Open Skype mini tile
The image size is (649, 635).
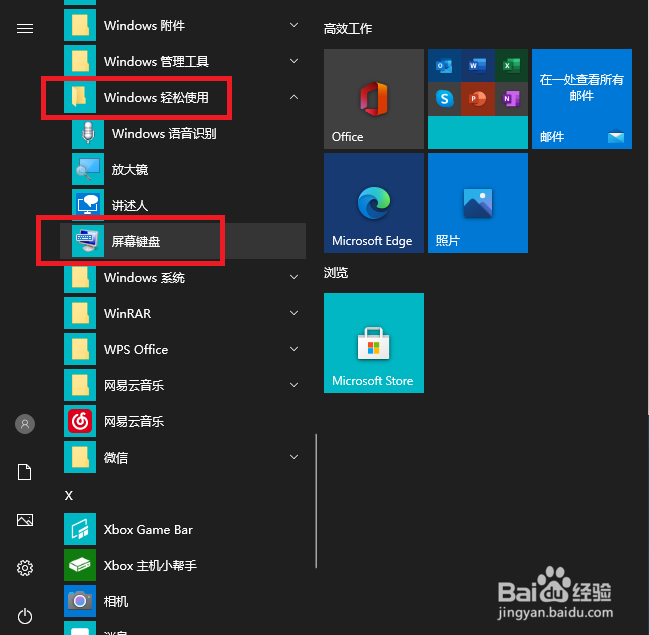(x=444, y=99)
